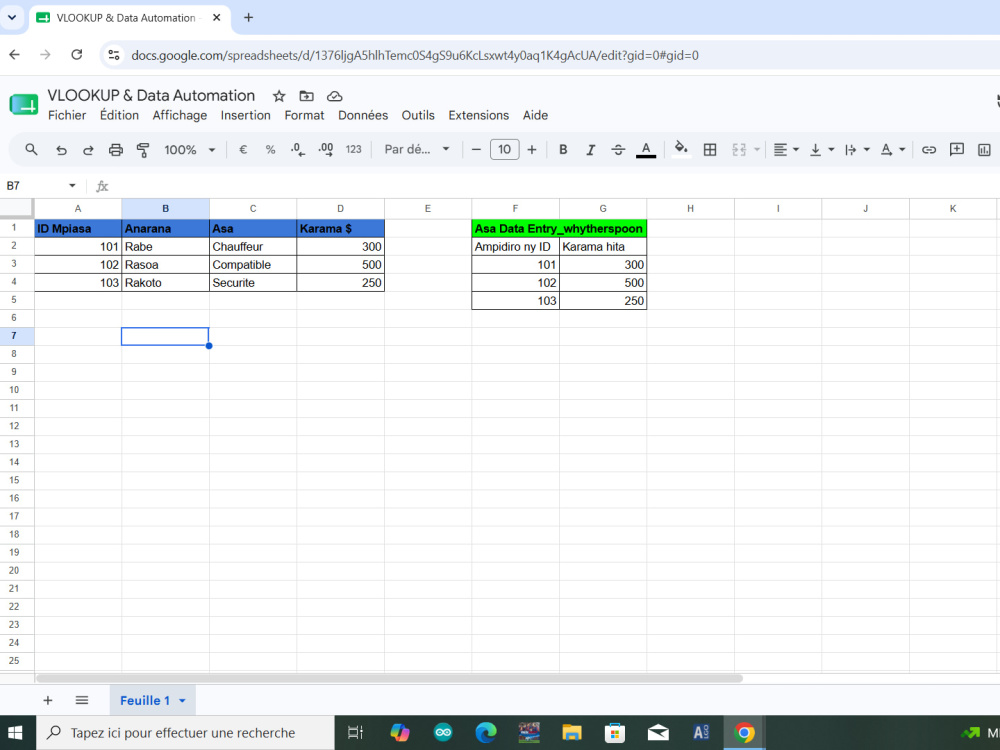Image resolution: width=1000 pixels, height=750 pixels.
Task: Insert a comment
Action: coord(957,150)
